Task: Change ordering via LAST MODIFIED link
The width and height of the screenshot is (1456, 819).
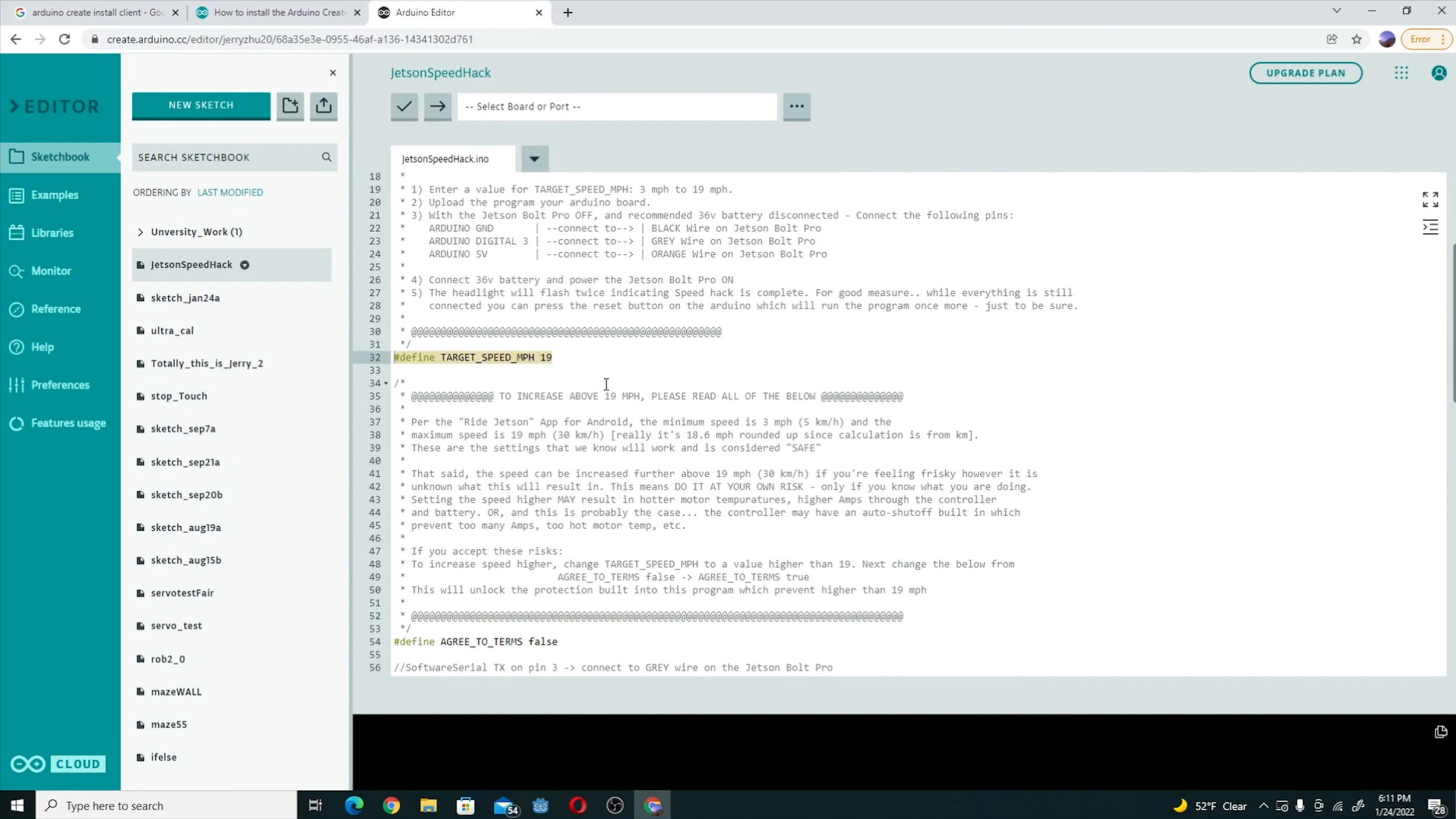Action: pos(230,193)
